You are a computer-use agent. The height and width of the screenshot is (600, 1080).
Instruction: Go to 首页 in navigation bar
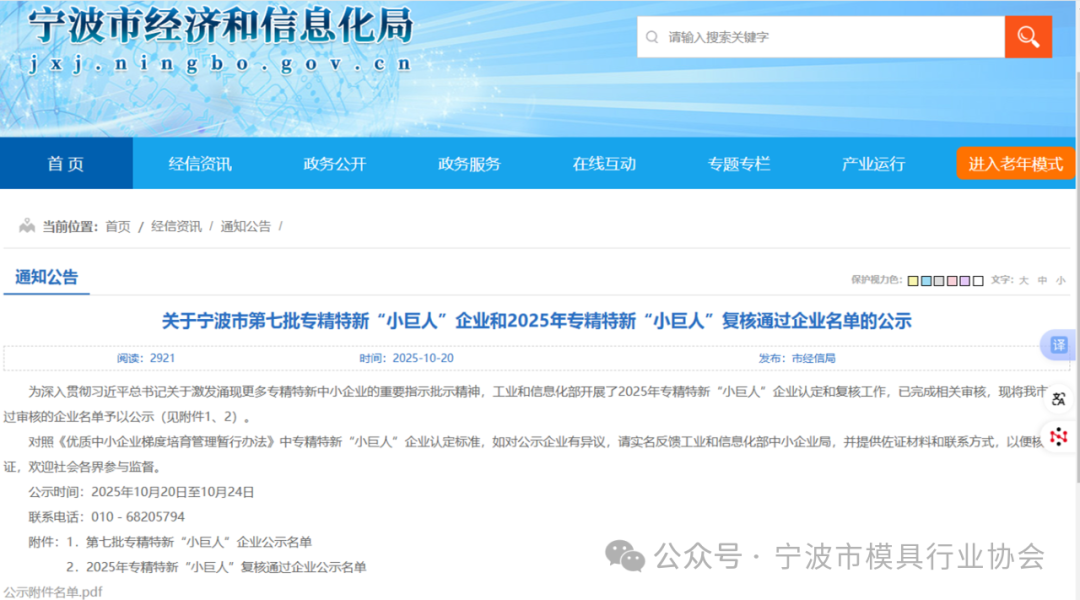click(66, 164)
